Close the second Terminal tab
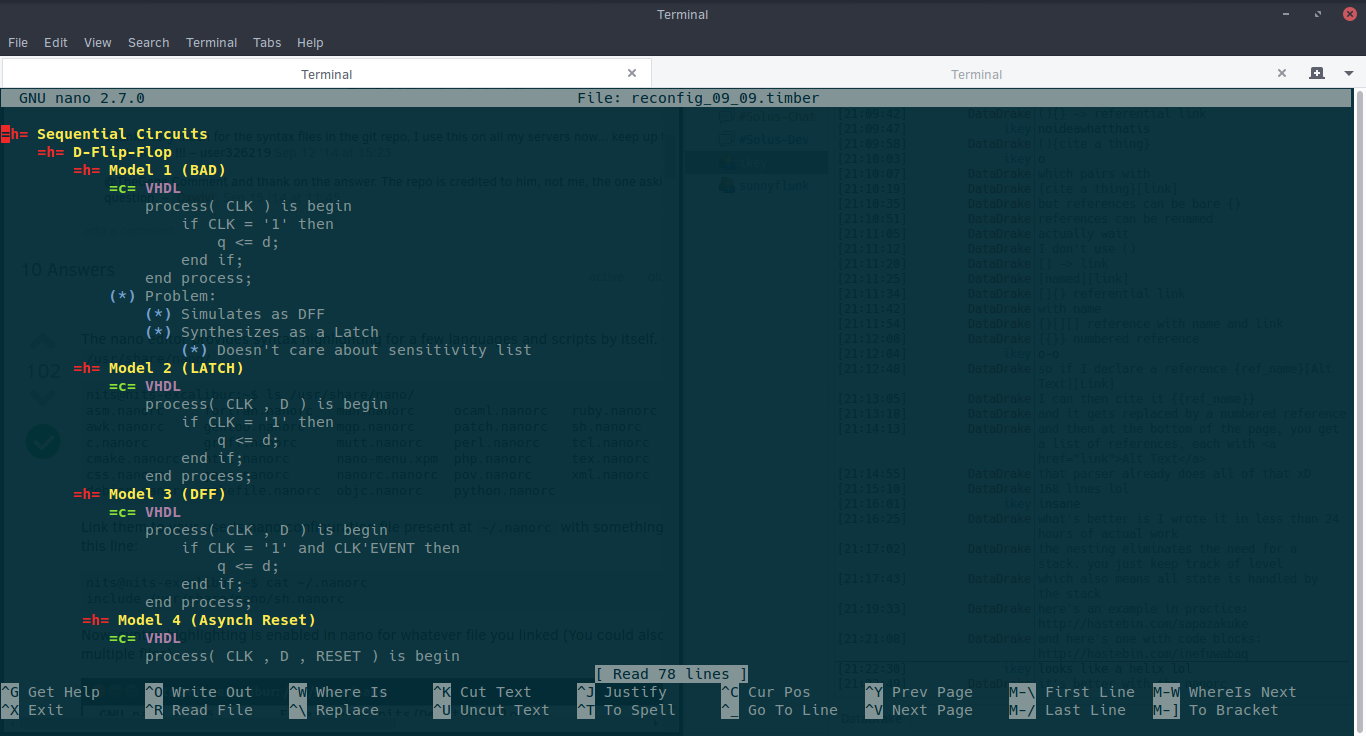 1283,73
